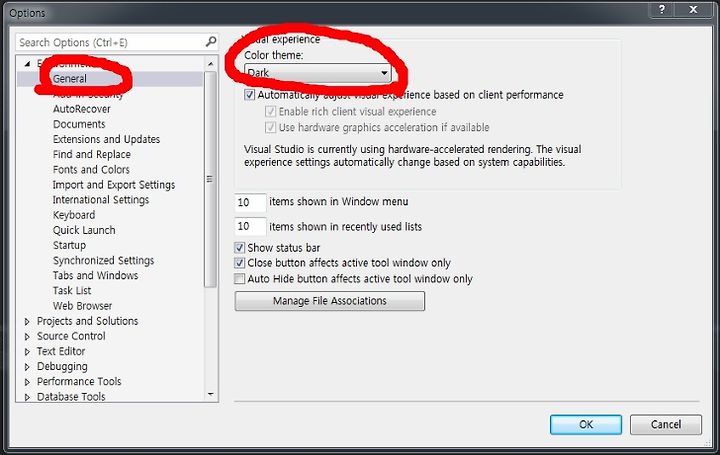Open Quick Launch settings
720x455 pixels.
click(84, 230)
